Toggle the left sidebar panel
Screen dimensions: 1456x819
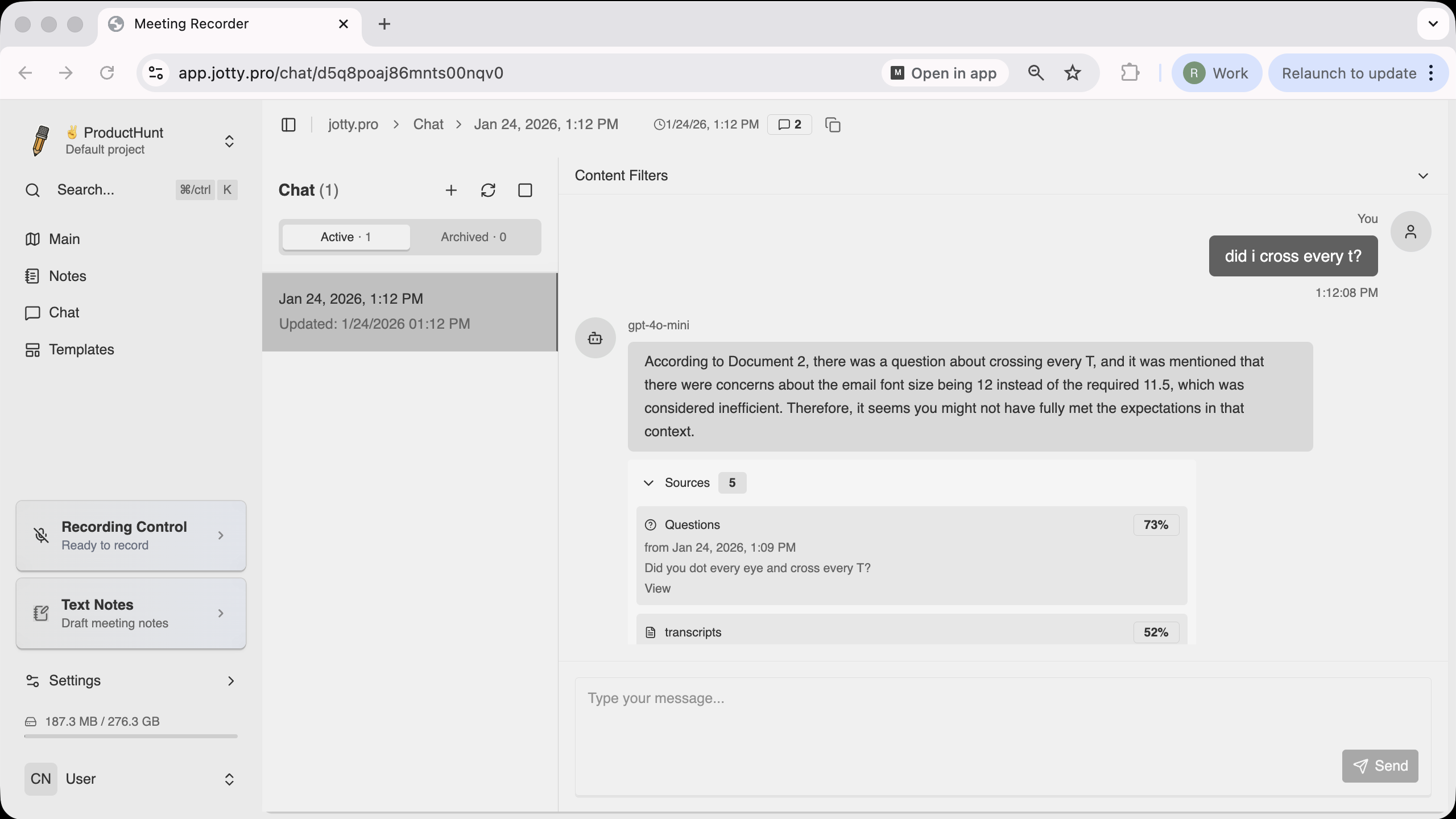point(288,125)
